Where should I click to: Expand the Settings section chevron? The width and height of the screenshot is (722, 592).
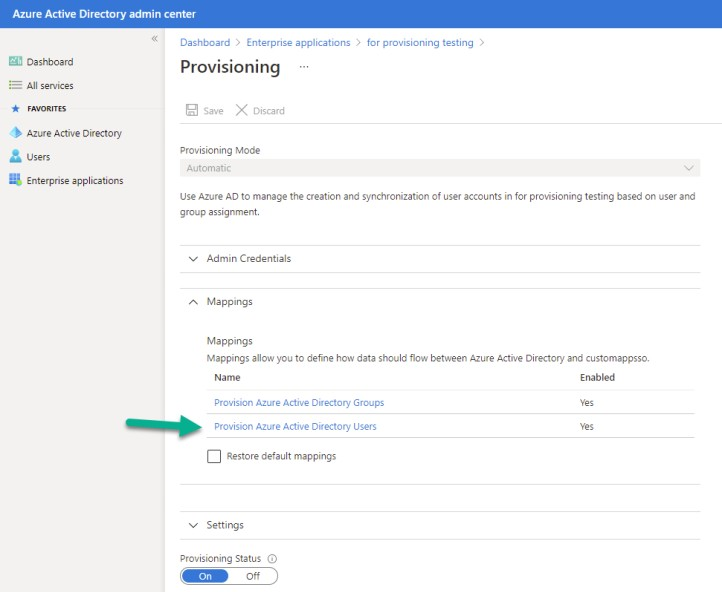(x=193, y=525)
